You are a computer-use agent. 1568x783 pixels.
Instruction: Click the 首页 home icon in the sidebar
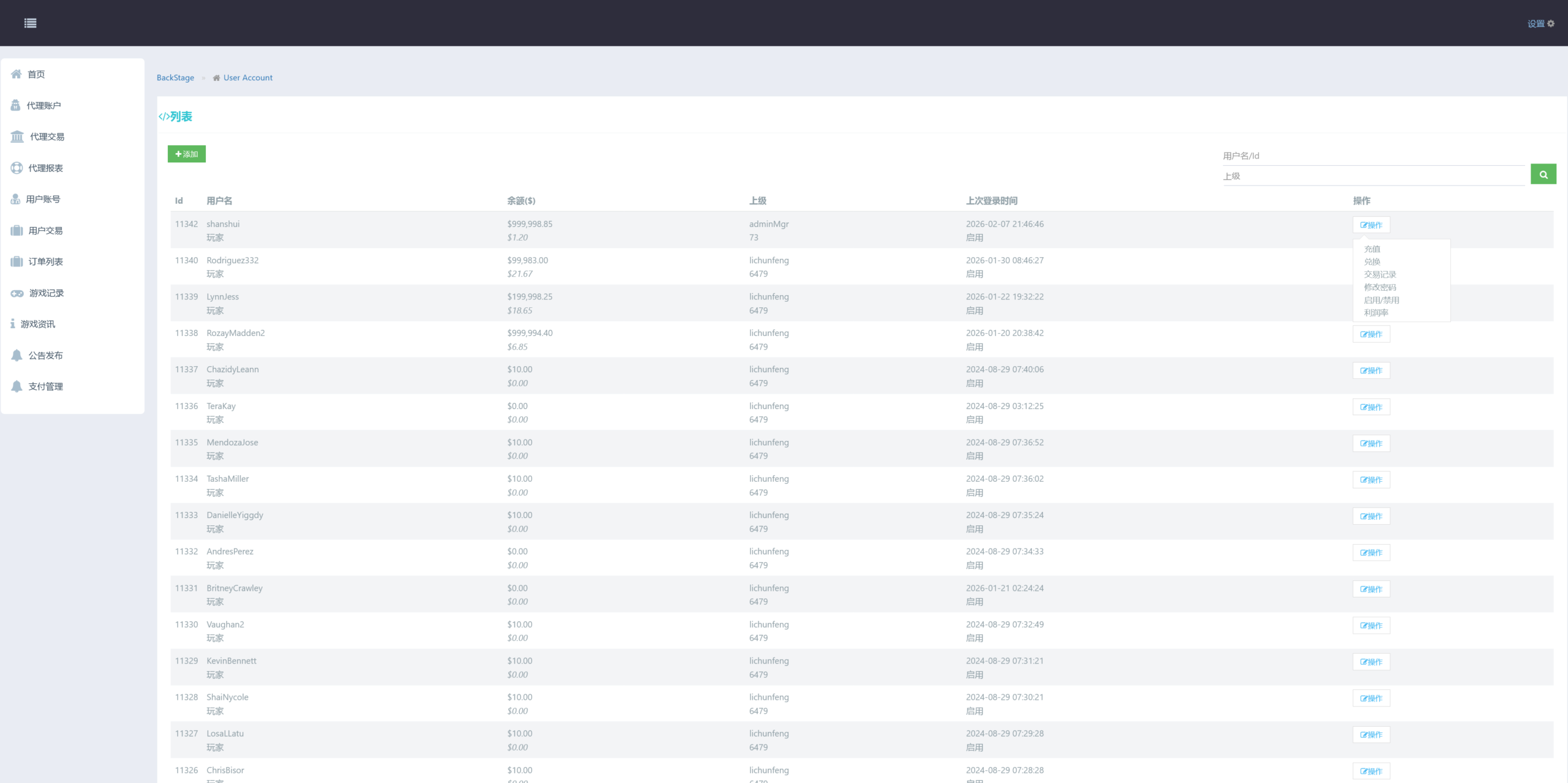coord(17,74)
